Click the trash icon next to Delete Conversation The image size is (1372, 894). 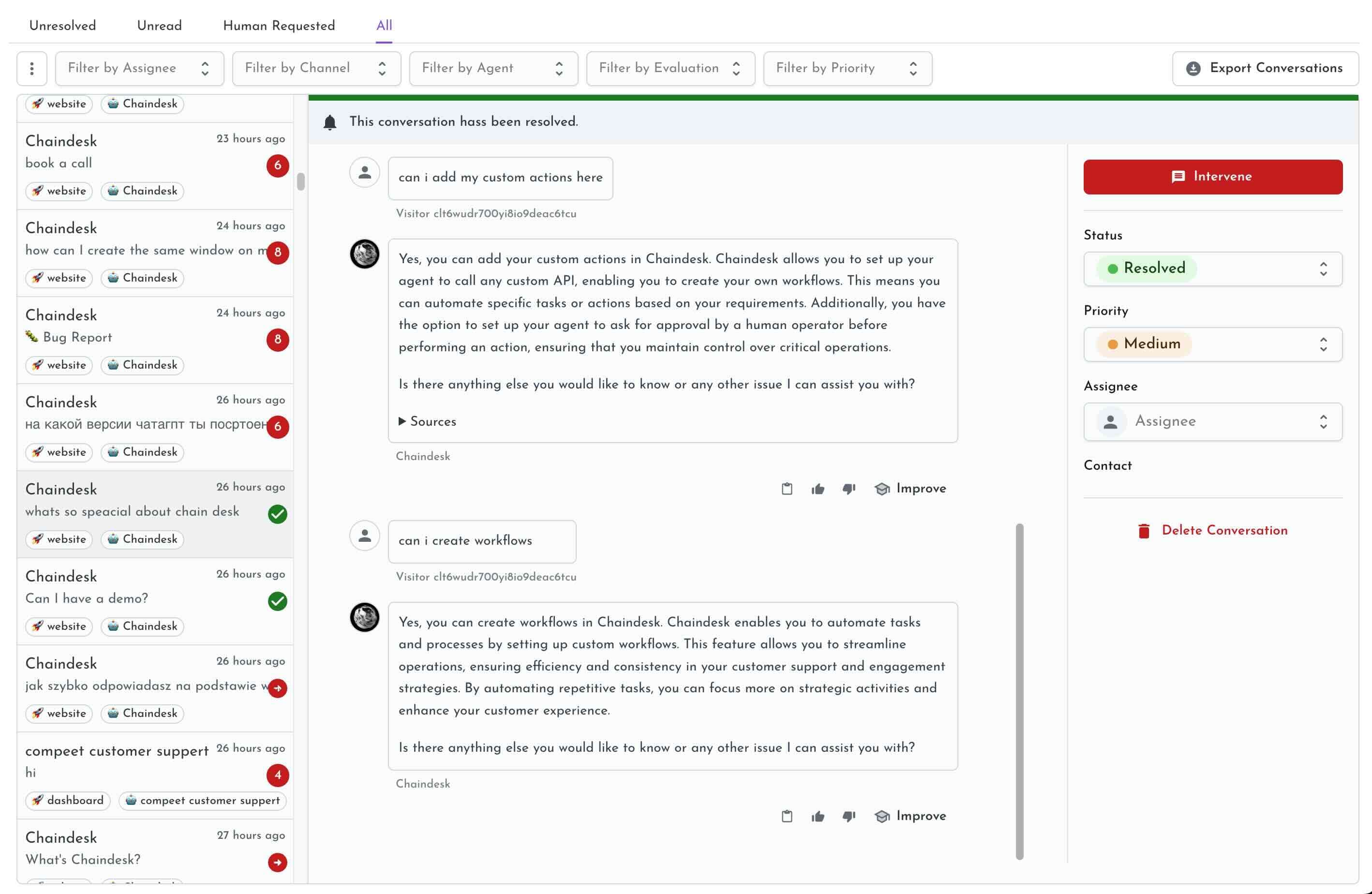[x=1144, y=530]
